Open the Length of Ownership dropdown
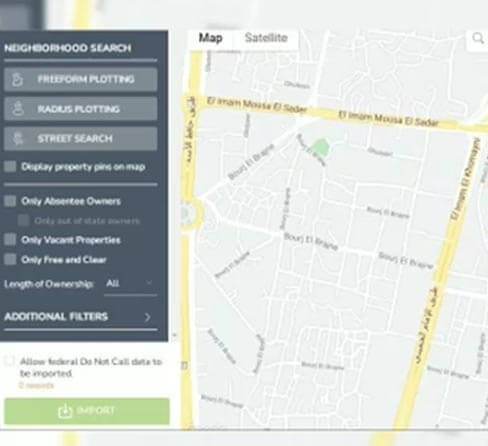This screenshot has height=446, width=488. tap(130, 284)
